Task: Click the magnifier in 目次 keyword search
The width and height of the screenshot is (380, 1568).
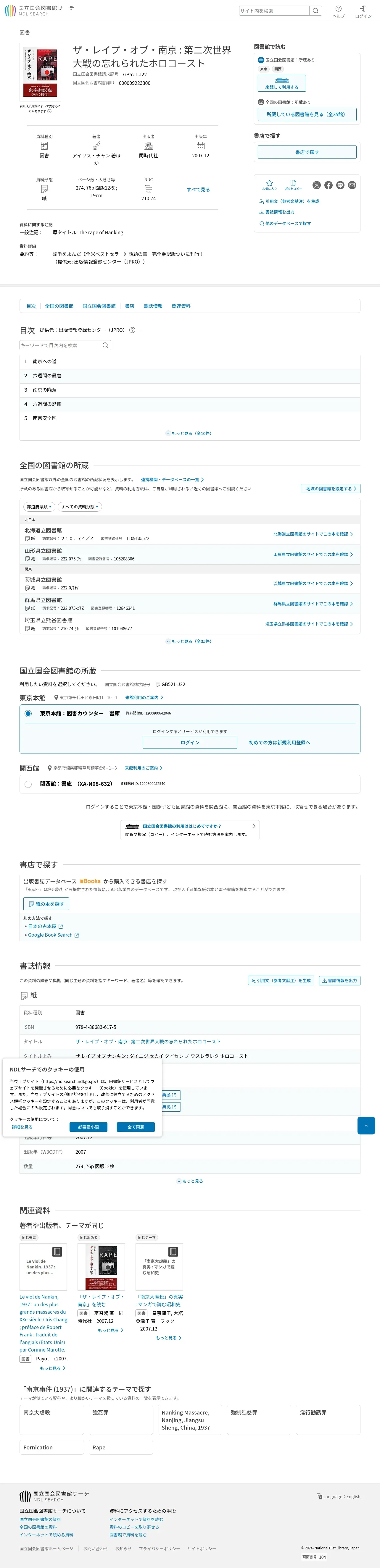Action: coord(105,345)
